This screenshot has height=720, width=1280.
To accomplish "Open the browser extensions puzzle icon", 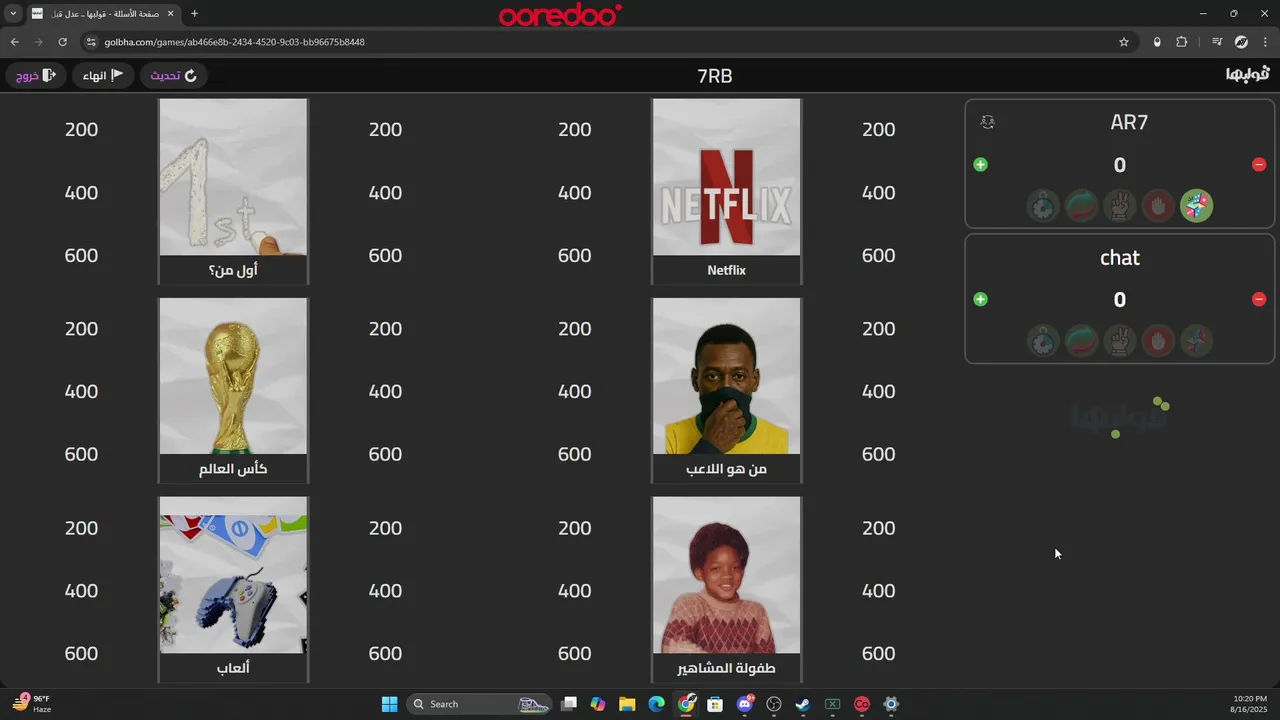I will (x=1182, y=42).
